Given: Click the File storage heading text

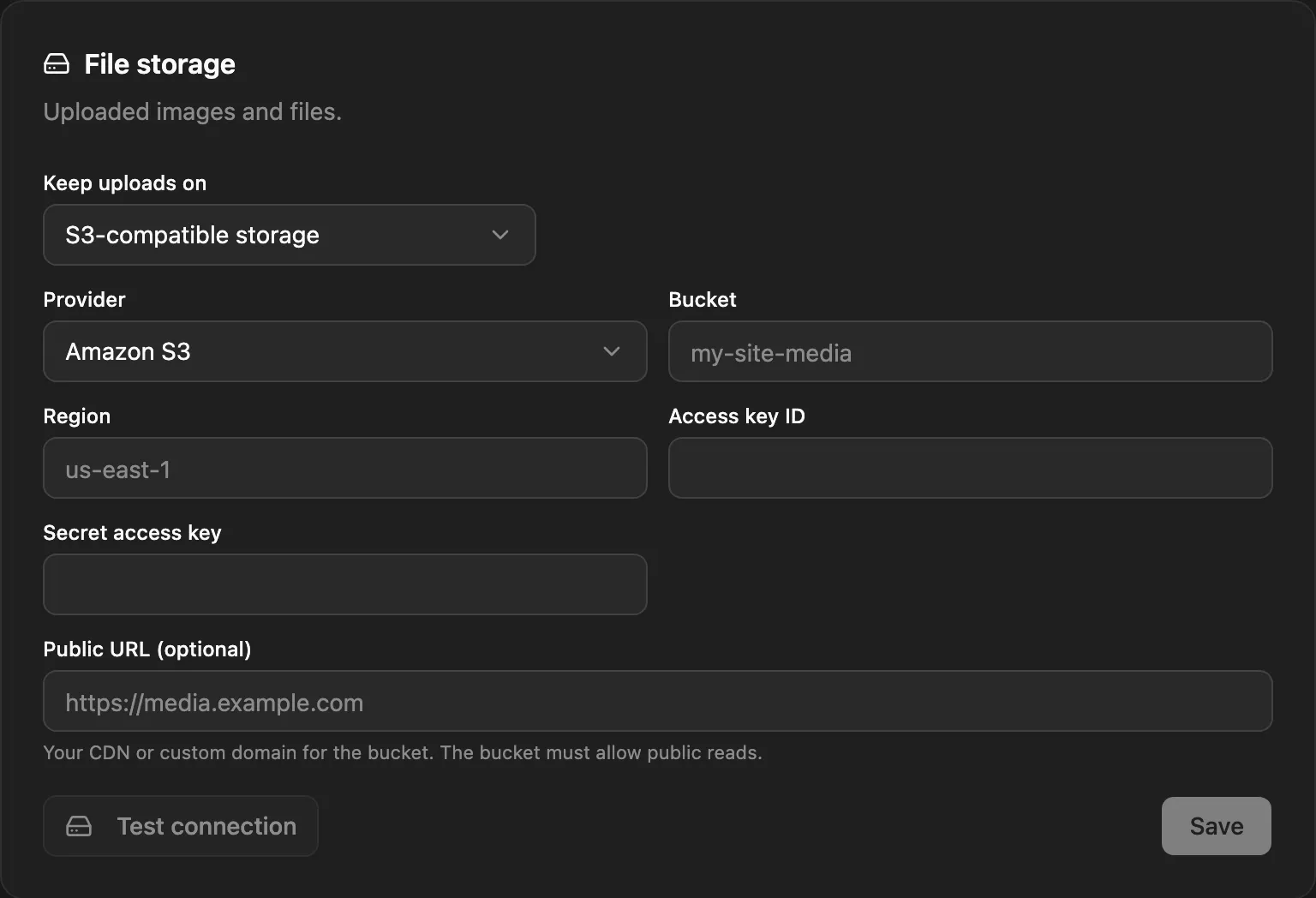Looking at the screenshot, I should [x=159, y=64].
